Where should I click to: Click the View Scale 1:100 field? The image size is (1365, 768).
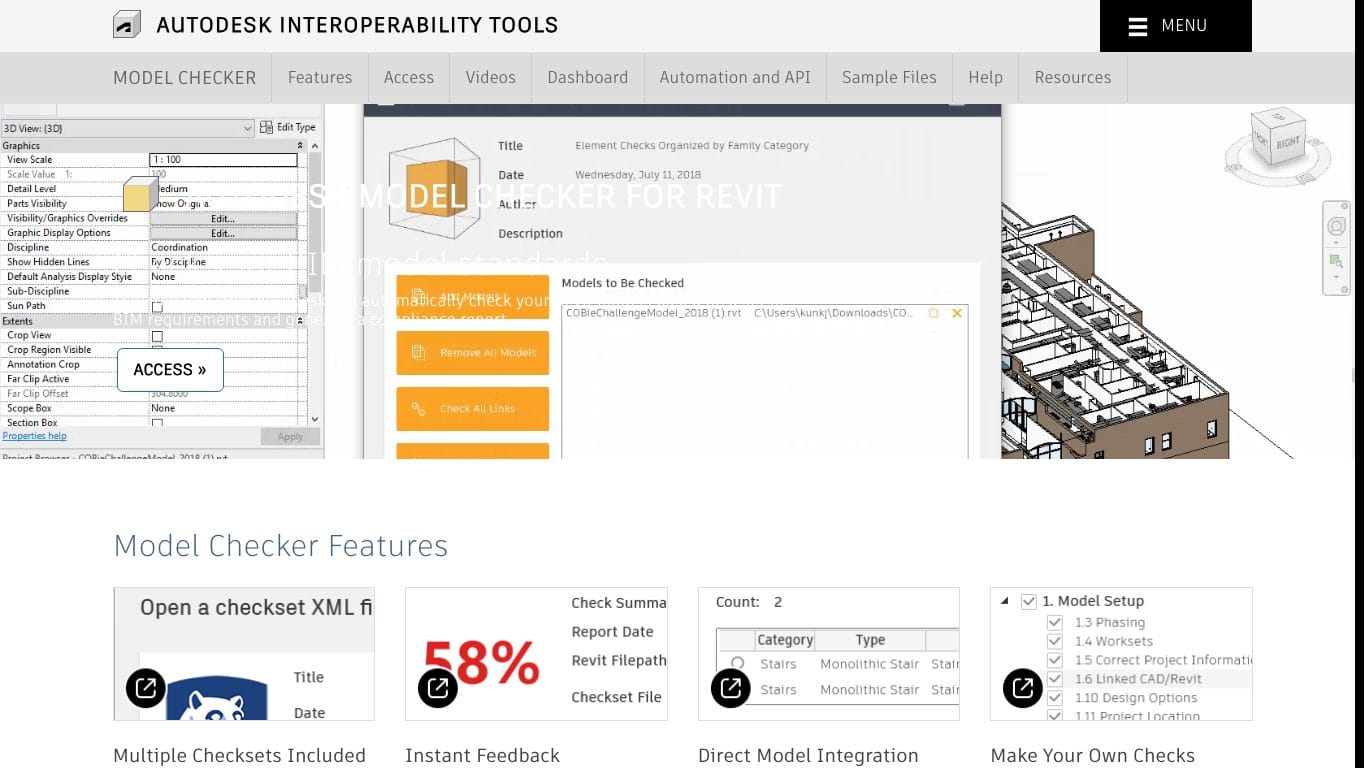click(223, 160)
